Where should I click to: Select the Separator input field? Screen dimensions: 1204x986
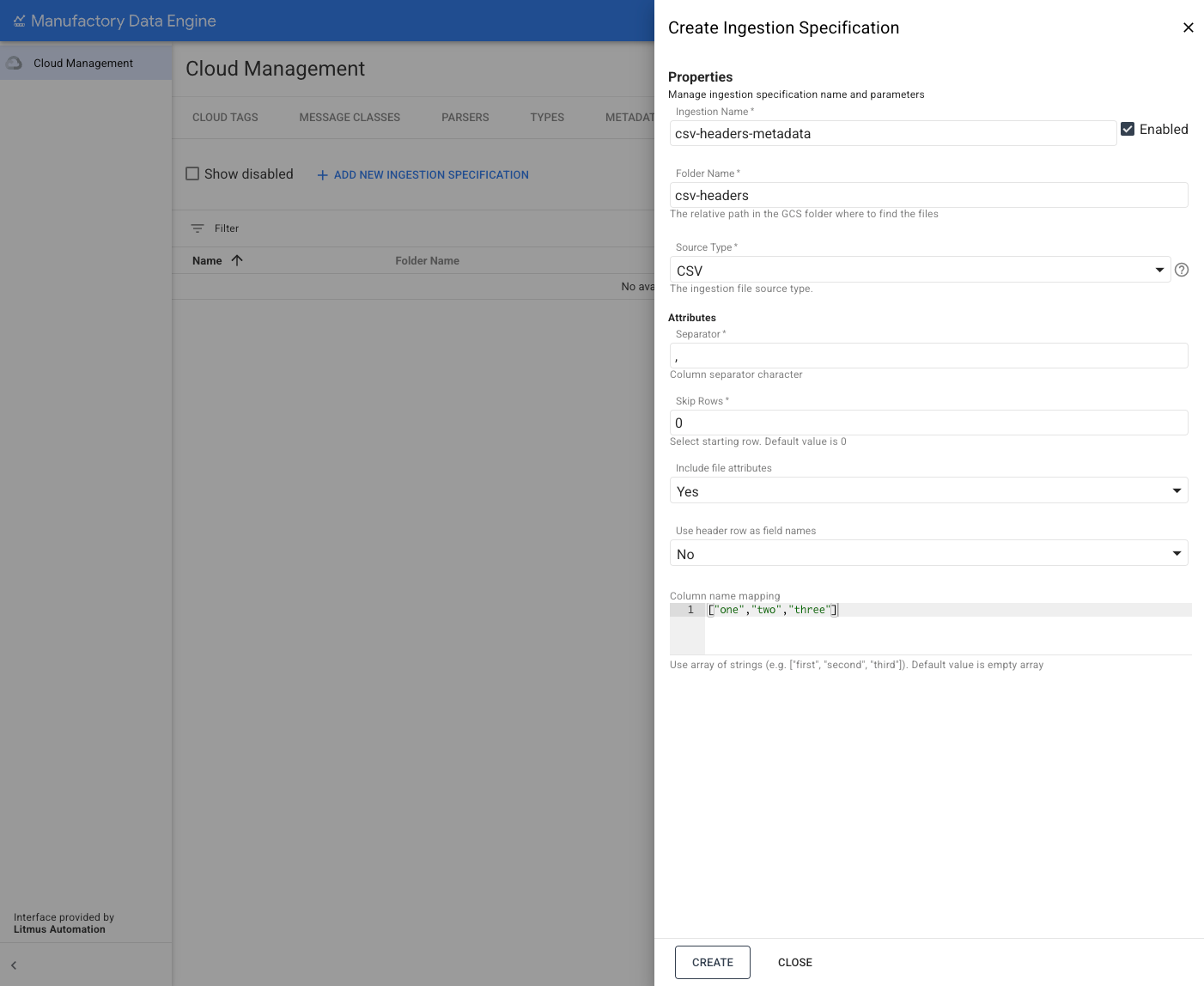[928, 356]
